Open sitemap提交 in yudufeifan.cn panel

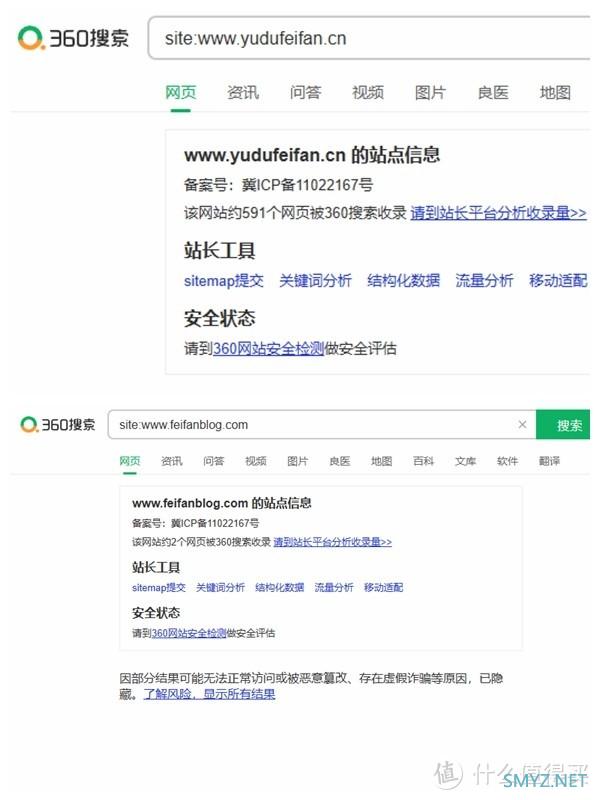(223, 281)
